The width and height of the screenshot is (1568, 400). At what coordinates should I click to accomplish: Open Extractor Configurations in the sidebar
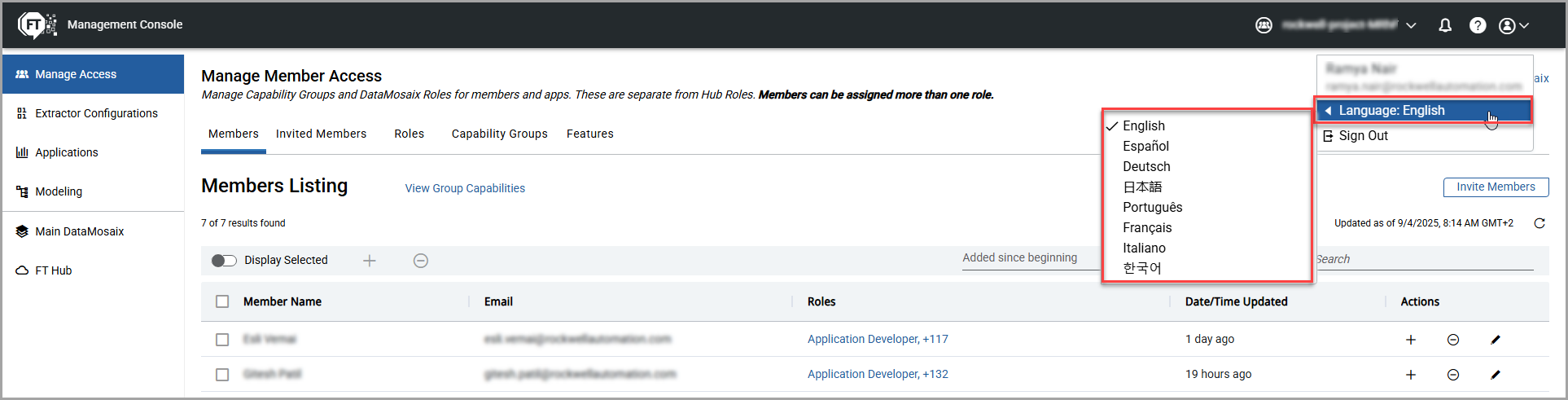[x=96, y=113]
